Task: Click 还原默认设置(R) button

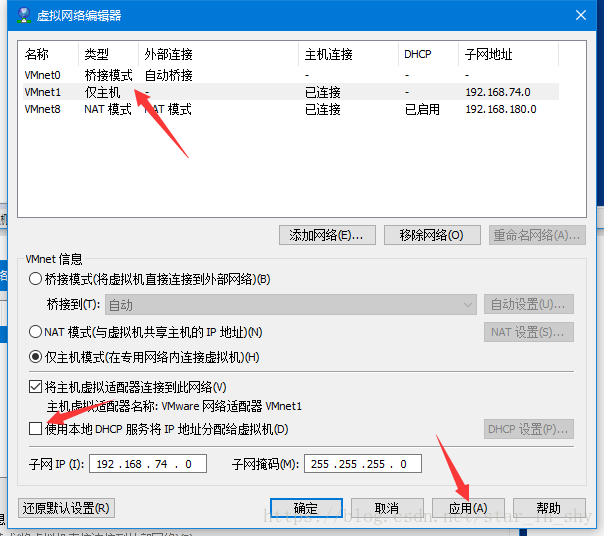Action: click(66, 508)
